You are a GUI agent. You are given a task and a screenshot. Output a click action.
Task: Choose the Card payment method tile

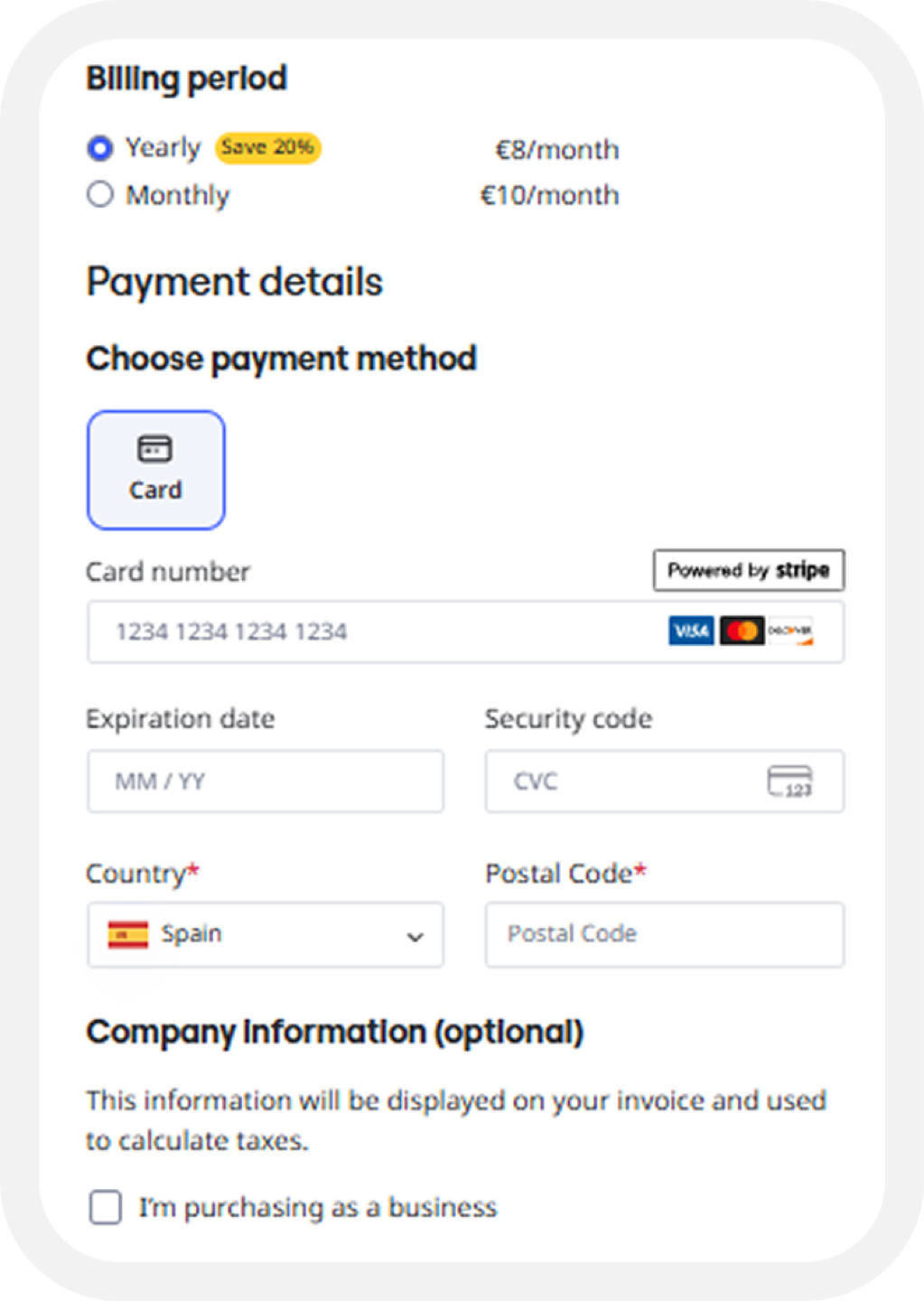click(156, 470)
